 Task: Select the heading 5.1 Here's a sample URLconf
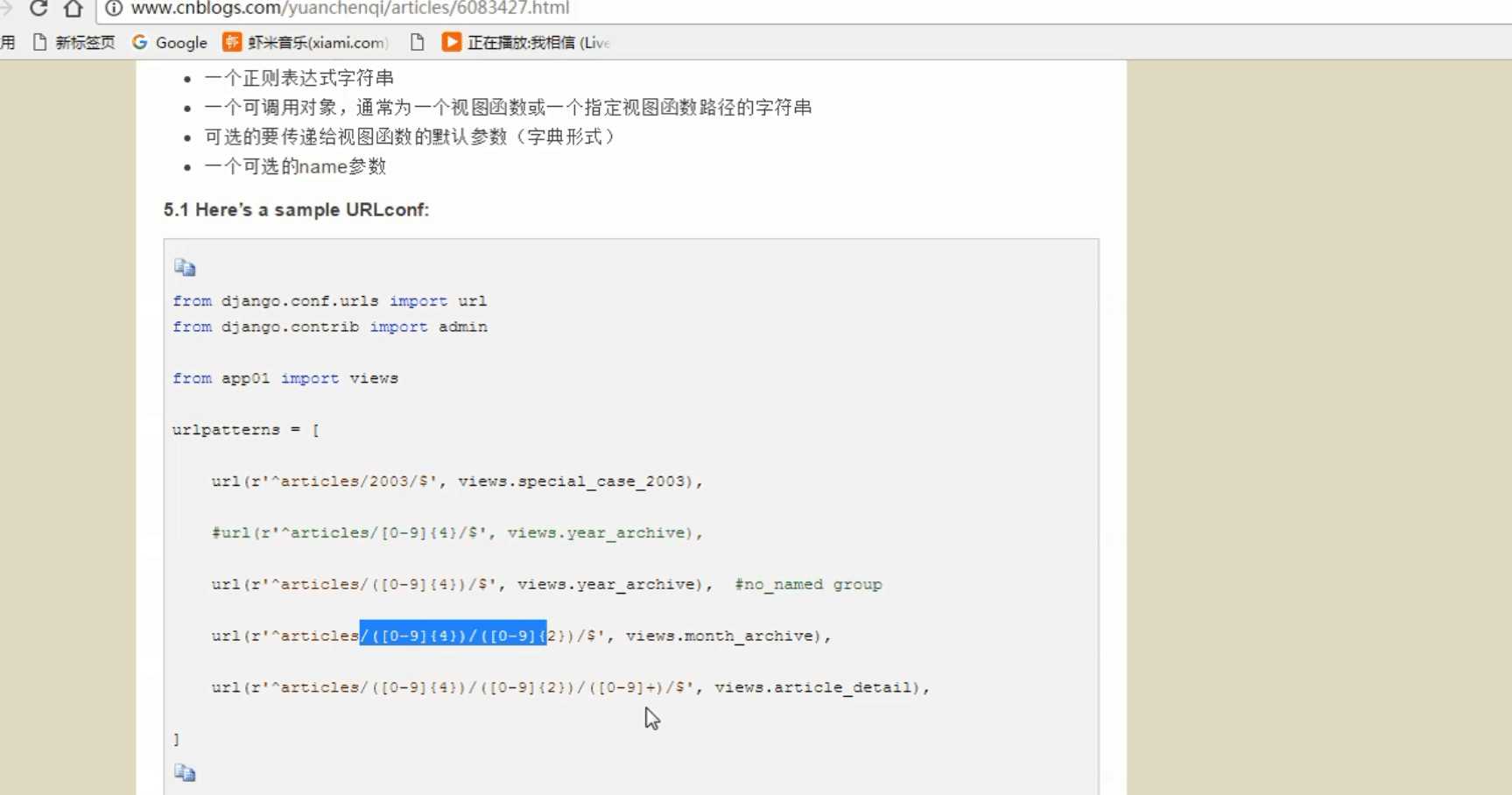coord(296,210)
